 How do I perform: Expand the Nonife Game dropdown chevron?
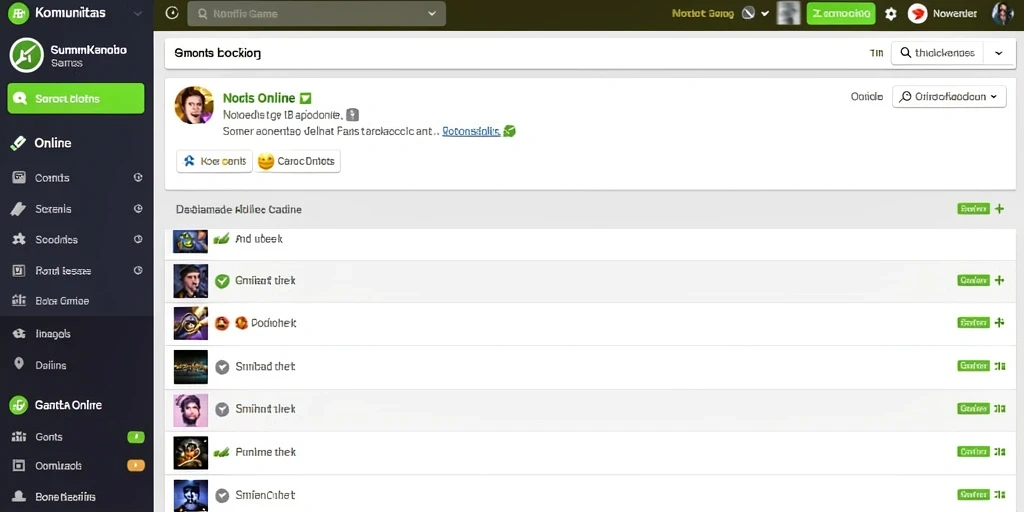[432, 13]
